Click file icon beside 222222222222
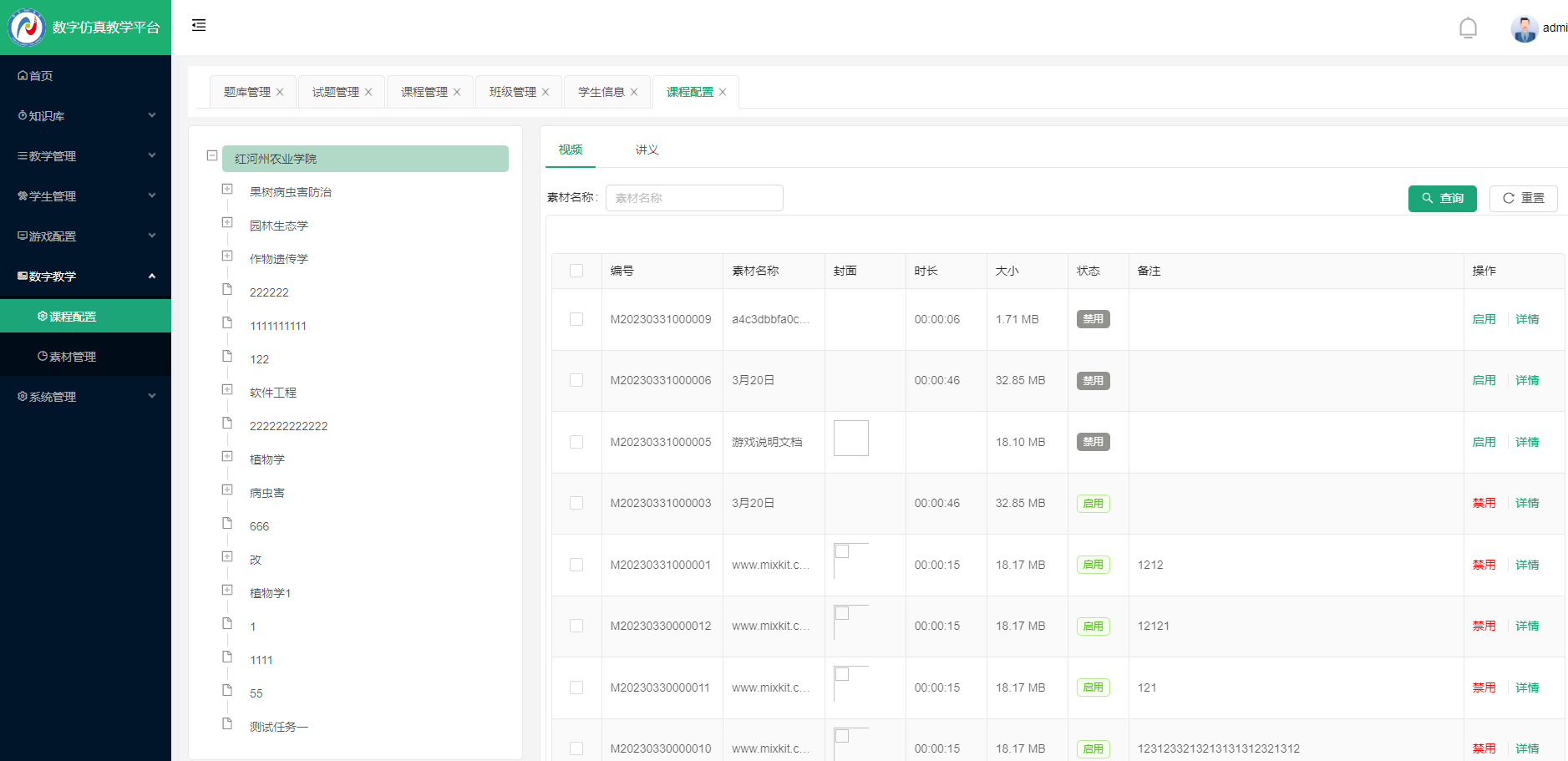The width and height of the screenshot is (1568, 761). tap(227, 423)
